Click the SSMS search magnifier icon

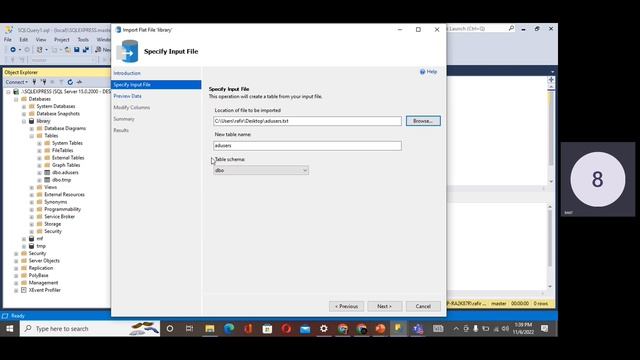click(x=511, y=29)
